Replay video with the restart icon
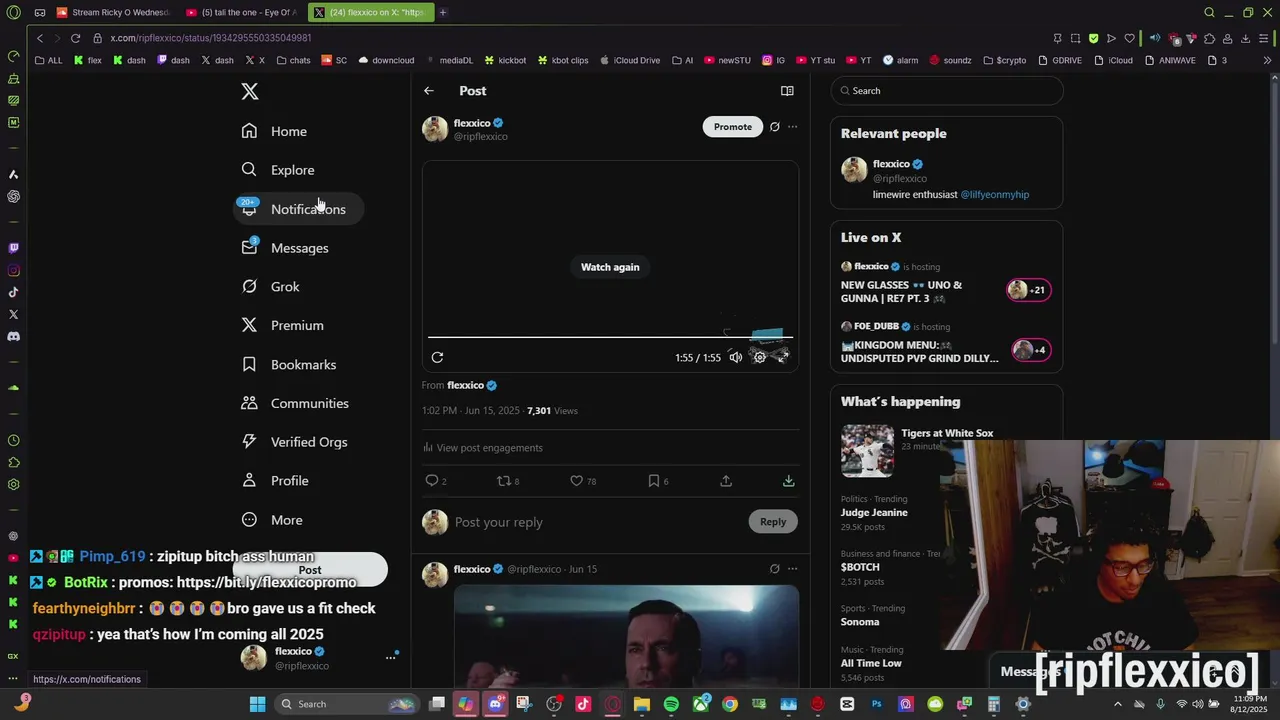This screenshot has width=1280, height=720. (x=437, y=357)
